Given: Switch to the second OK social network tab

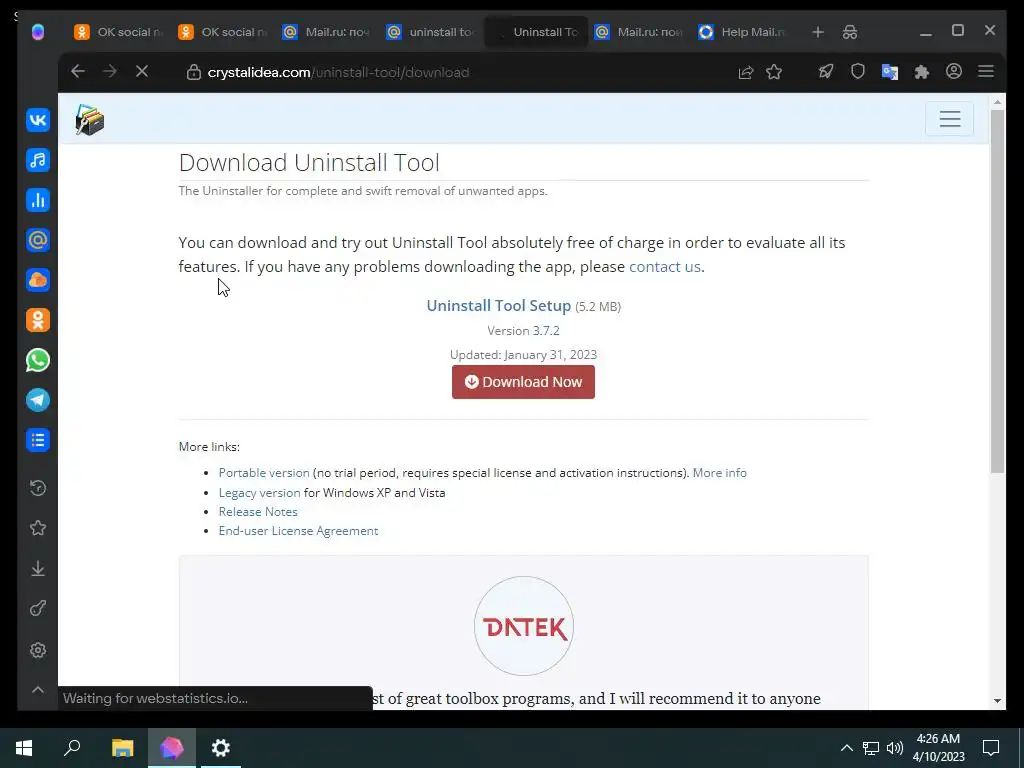Looking at the screenshot, I should click(x=223, y=32).
